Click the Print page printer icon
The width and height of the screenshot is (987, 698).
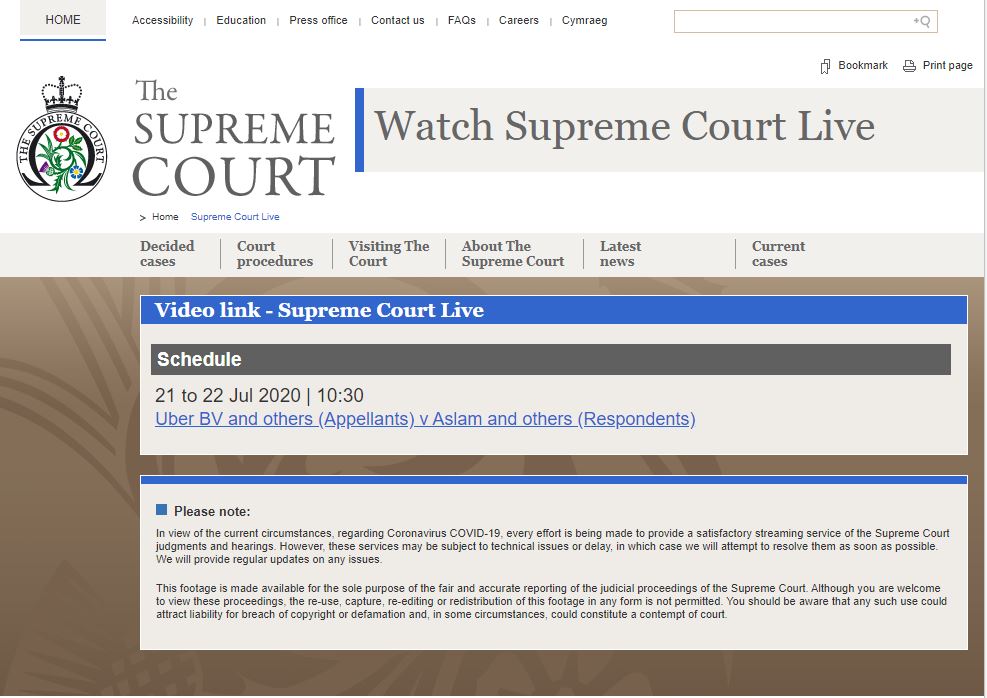tap(909, 66)
